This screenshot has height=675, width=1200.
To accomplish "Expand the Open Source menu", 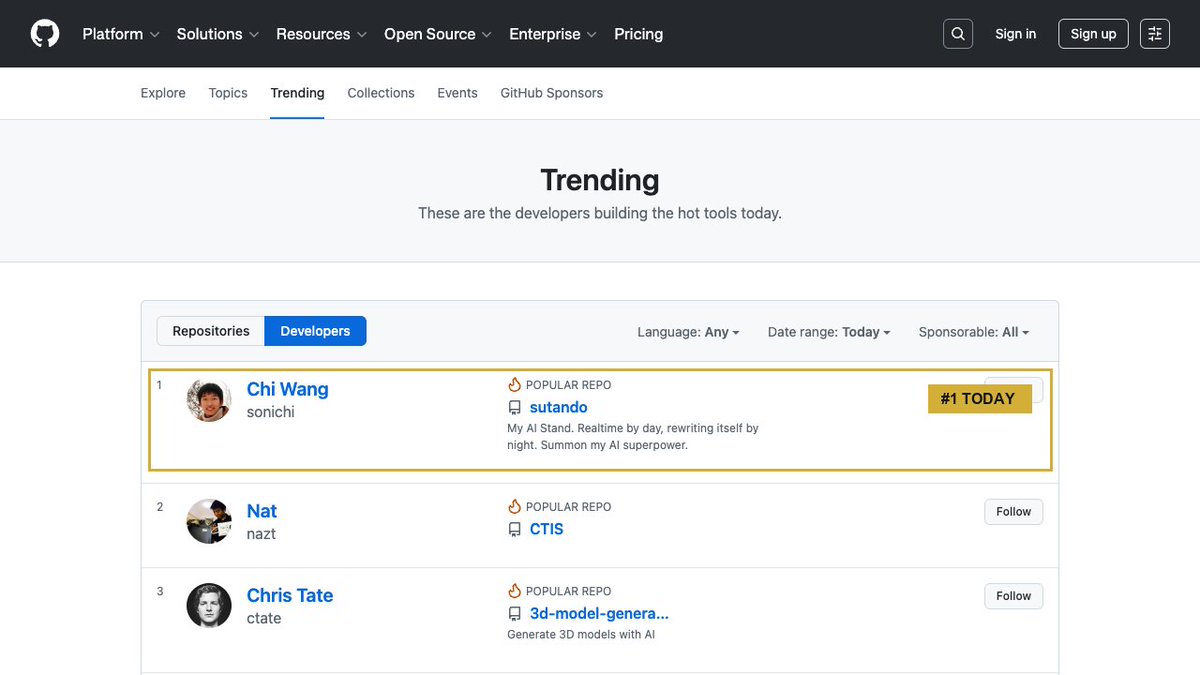I will 438,34.
